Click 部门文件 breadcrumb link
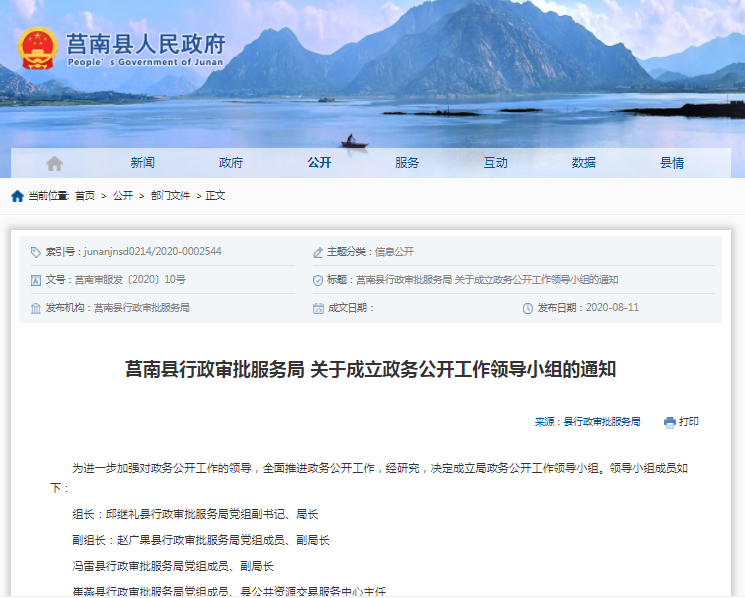The image size is (745, 598). pos(170,196)
